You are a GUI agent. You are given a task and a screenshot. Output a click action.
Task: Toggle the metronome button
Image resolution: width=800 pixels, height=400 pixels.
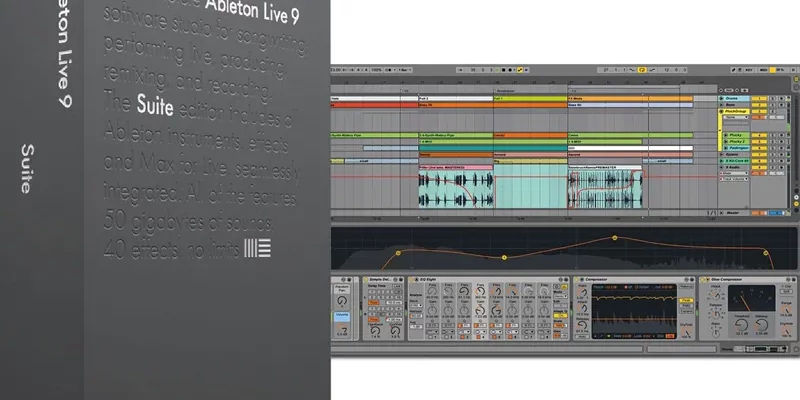point(388,70)
